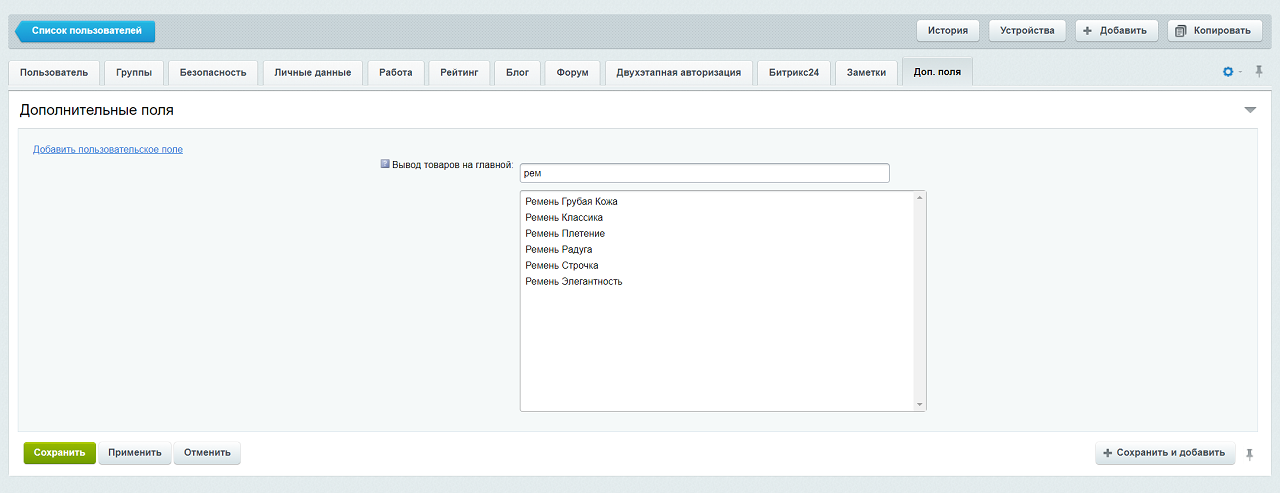Return to 'Список пользователей'

click(86, 31)
